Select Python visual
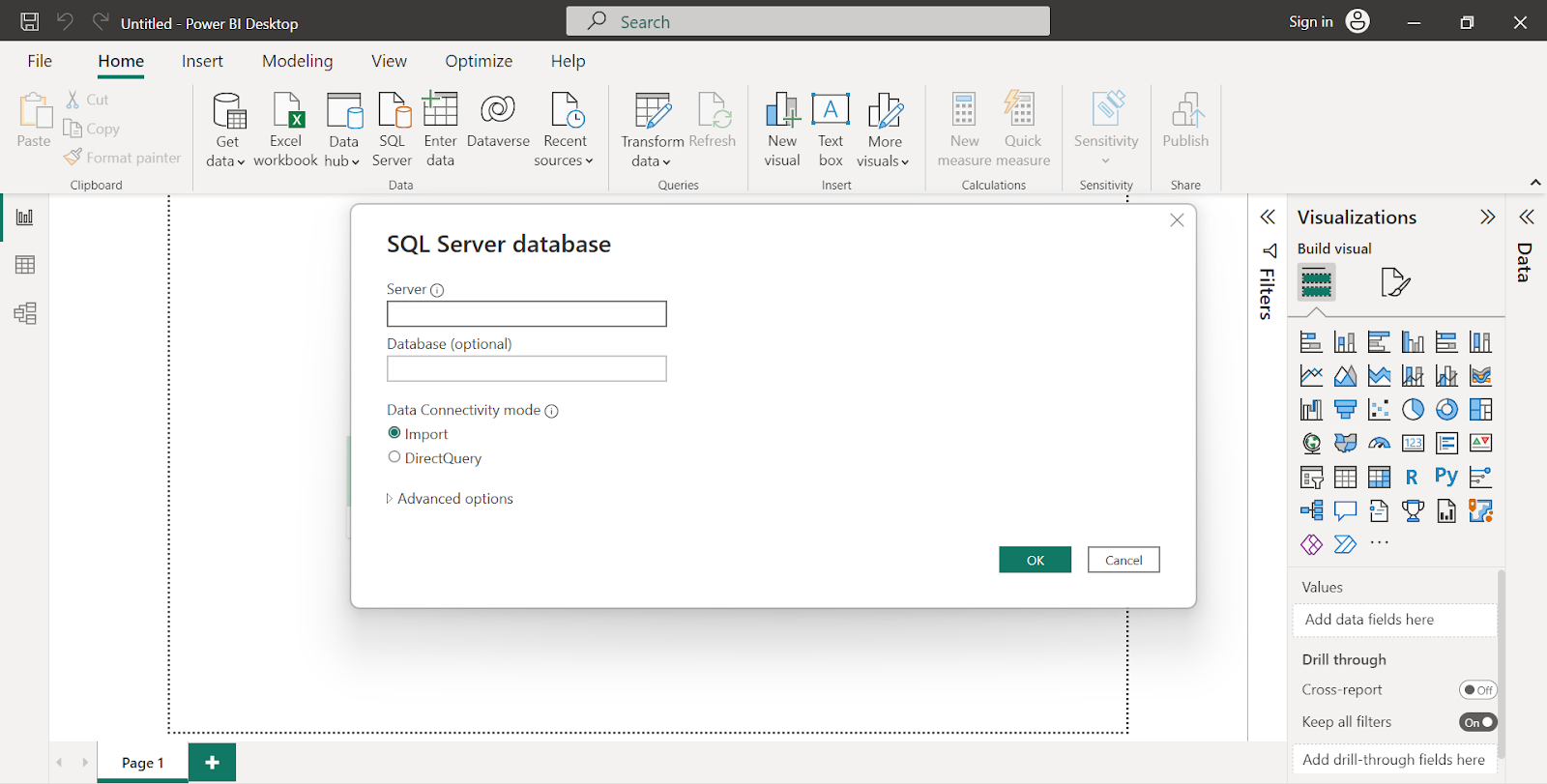The image size is (1547, 784). pyautogui.click(x=1446, y=477)
